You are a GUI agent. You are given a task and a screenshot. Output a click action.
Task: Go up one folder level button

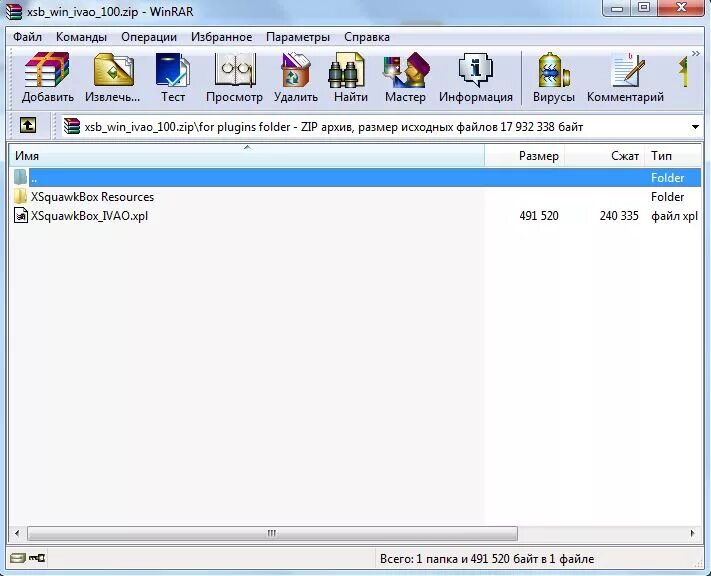point(28,125)
